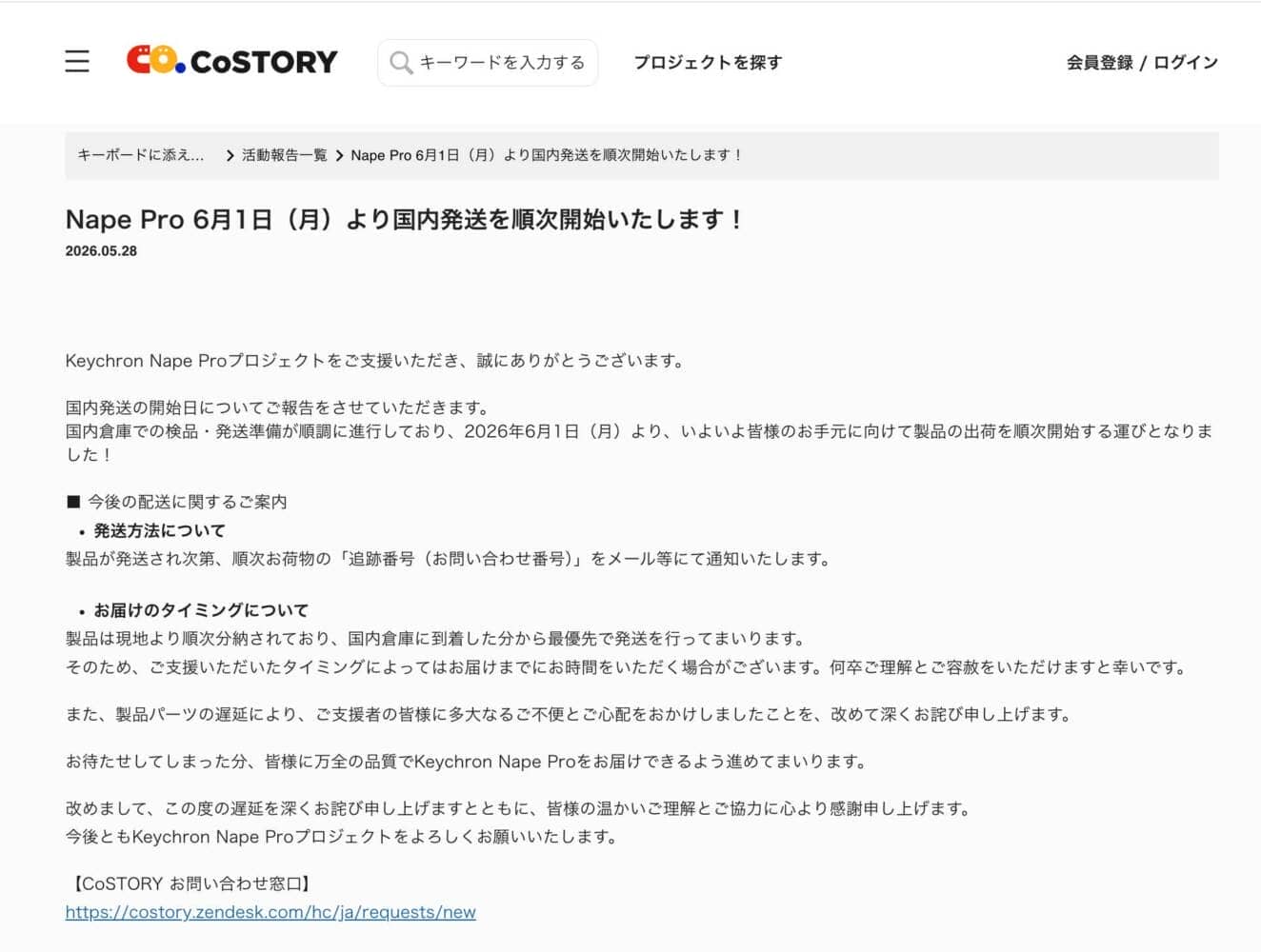Select the tracking number notification sentence
Viewport: 1261px width, 952px height.
[x=449, y=559]
